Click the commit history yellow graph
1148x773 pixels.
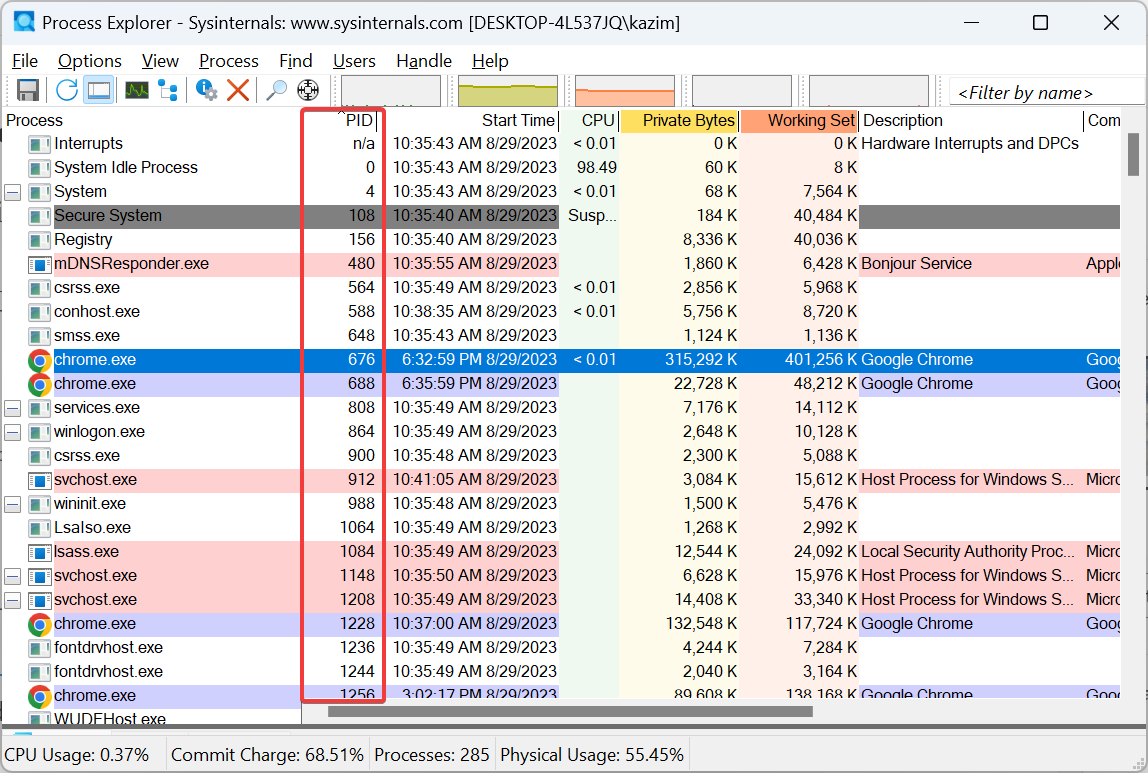pyautogui.click(x=508, y=91)
